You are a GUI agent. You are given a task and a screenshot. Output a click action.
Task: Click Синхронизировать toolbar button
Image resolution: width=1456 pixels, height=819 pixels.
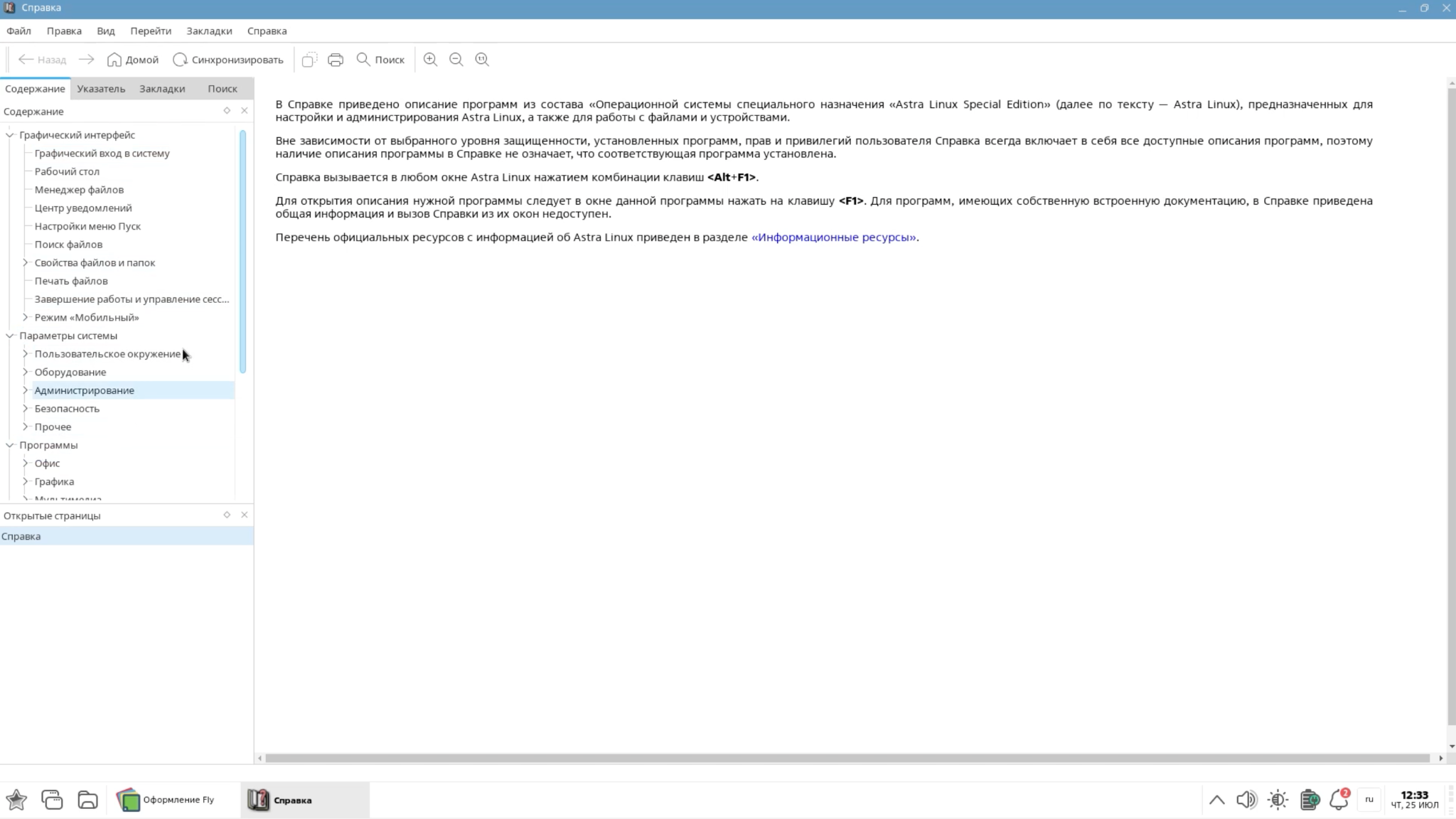point(228,60)
